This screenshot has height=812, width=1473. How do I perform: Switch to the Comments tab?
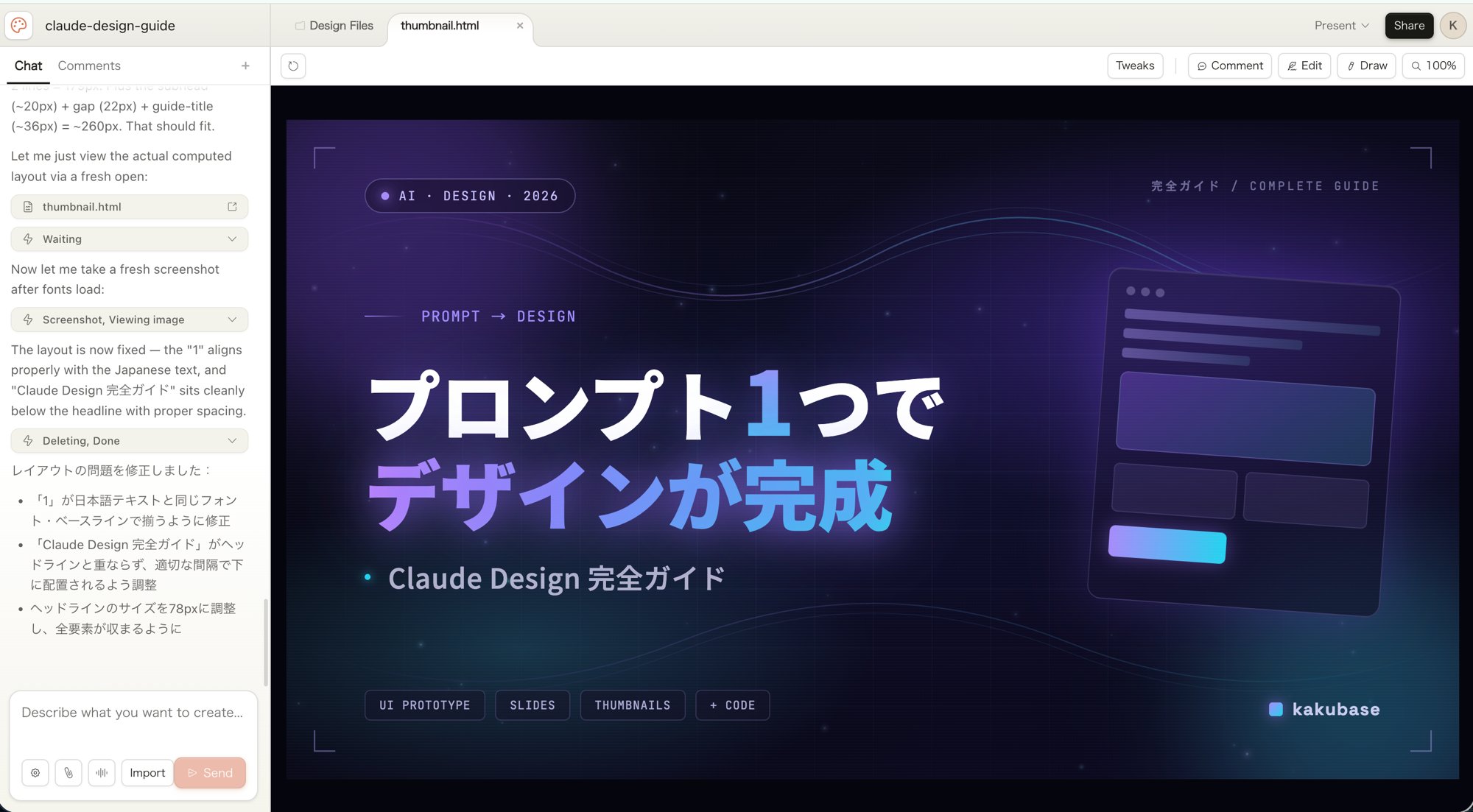click(x=89, y=66)
